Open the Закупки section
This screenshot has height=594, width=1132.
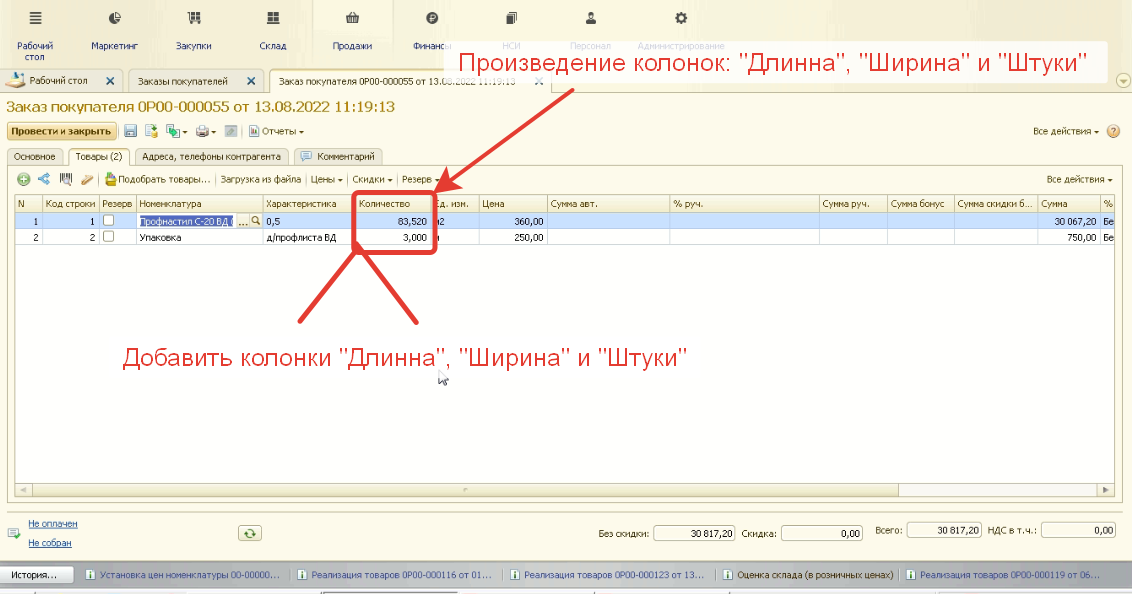click(193, 30)
